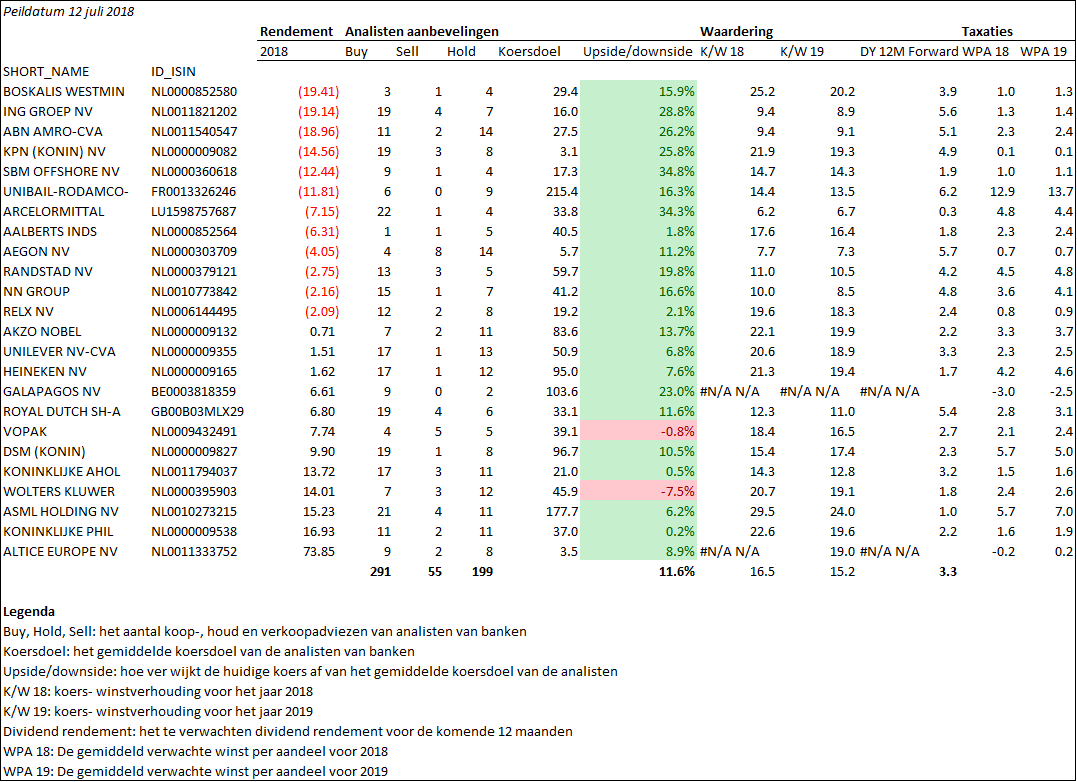Screen dimensions: 1077x782
Task: Click the 'WPA 18' column header
Action: point(986,51)
